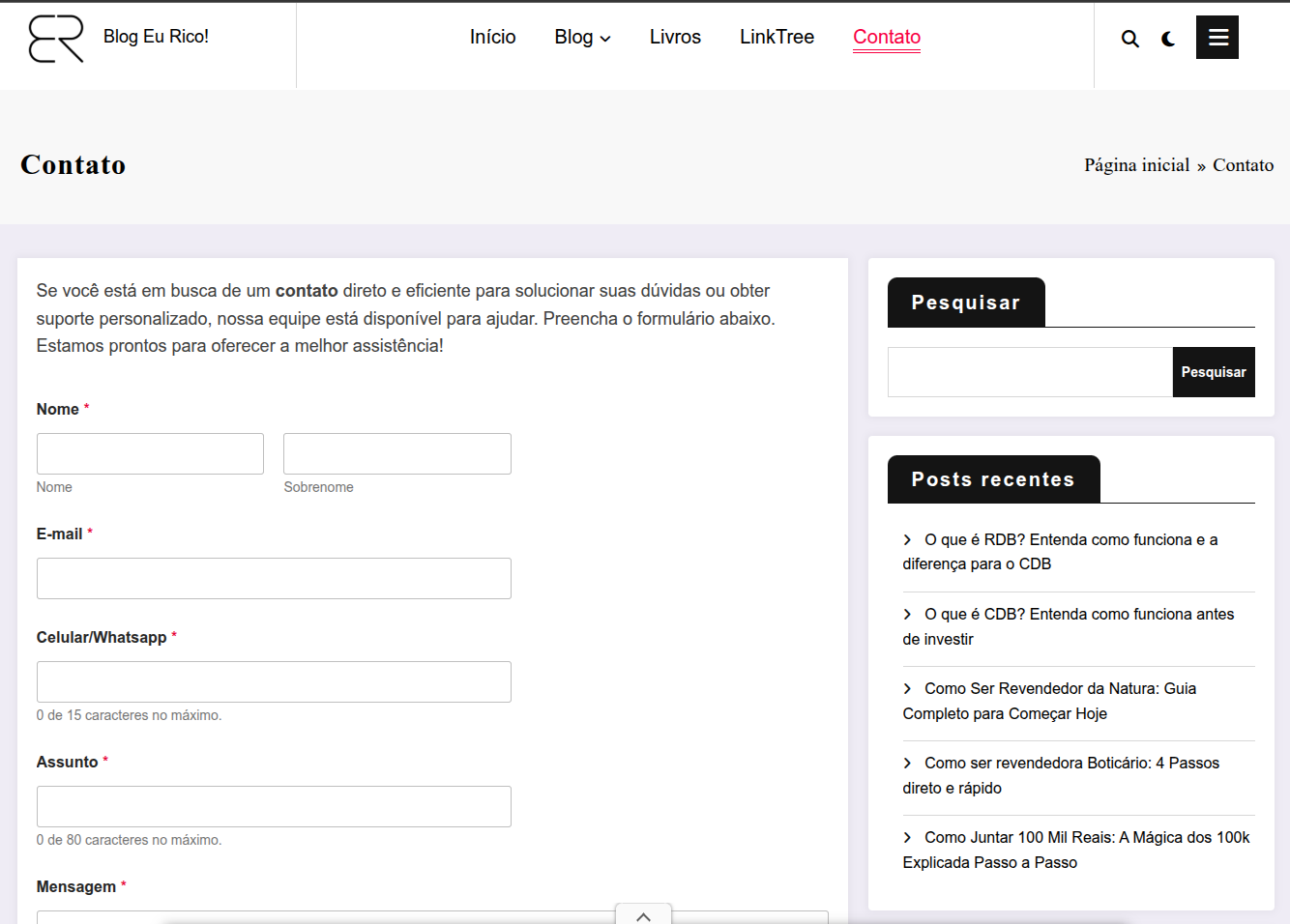Go to the Início menu item

(x=492, y=37)
